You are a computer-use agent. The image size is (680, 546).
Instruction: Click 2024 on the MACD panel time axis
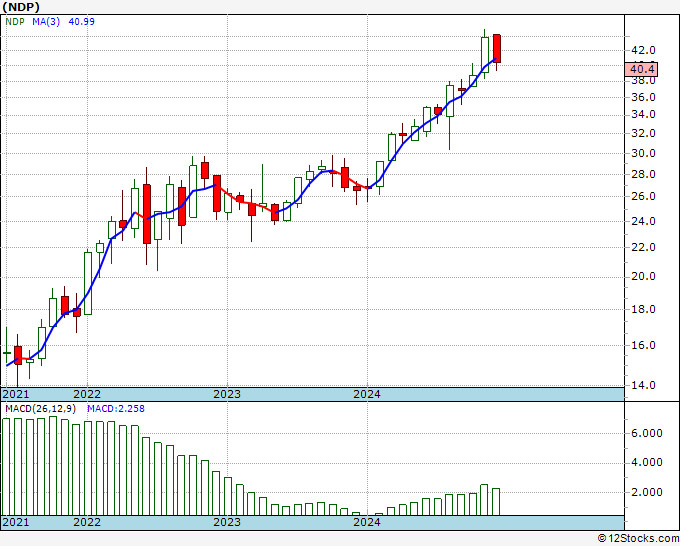click(x=367, y=522)
